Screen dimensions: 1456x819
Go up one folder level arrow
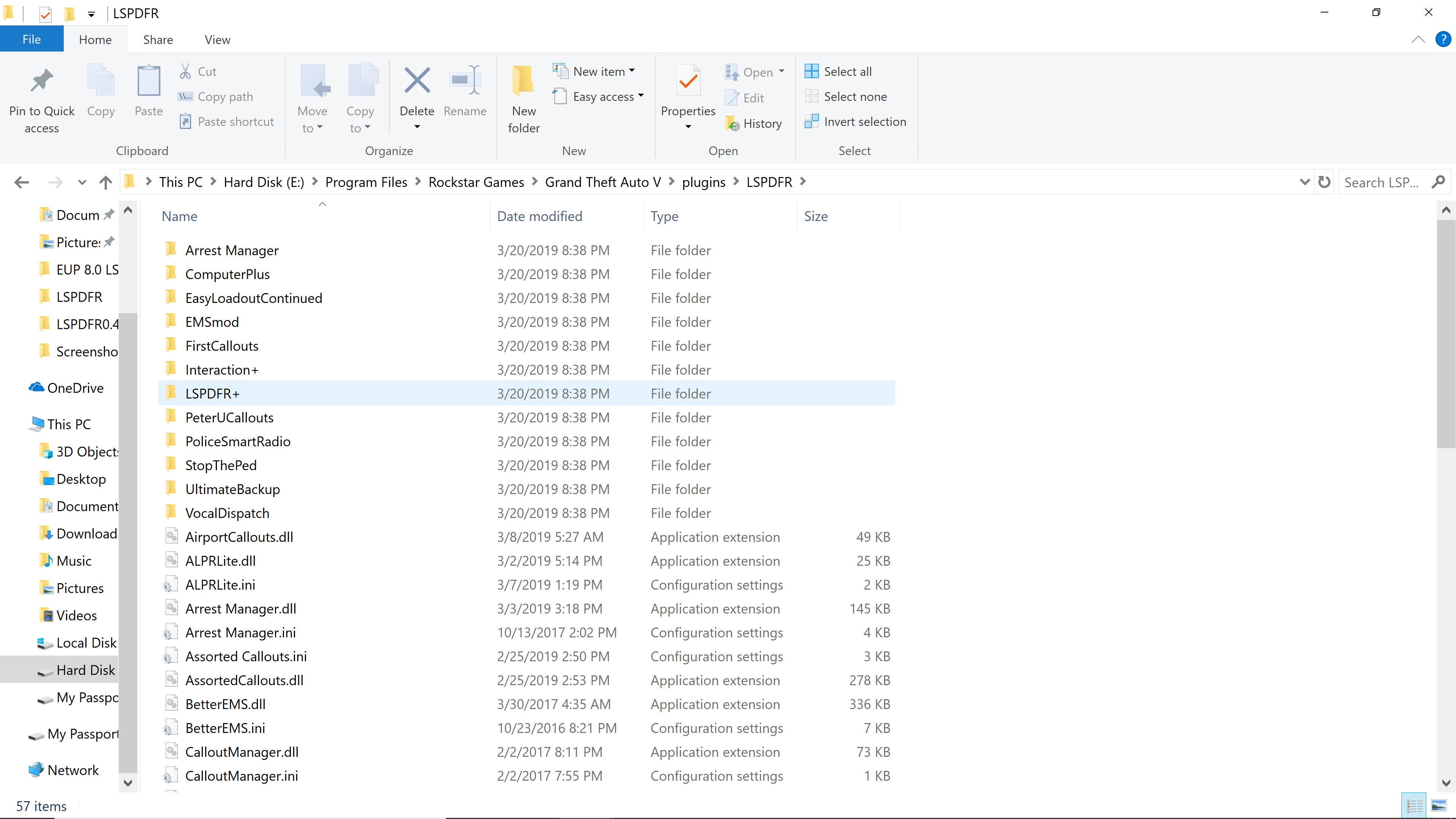pyautogui.click(x=105, y=182)
